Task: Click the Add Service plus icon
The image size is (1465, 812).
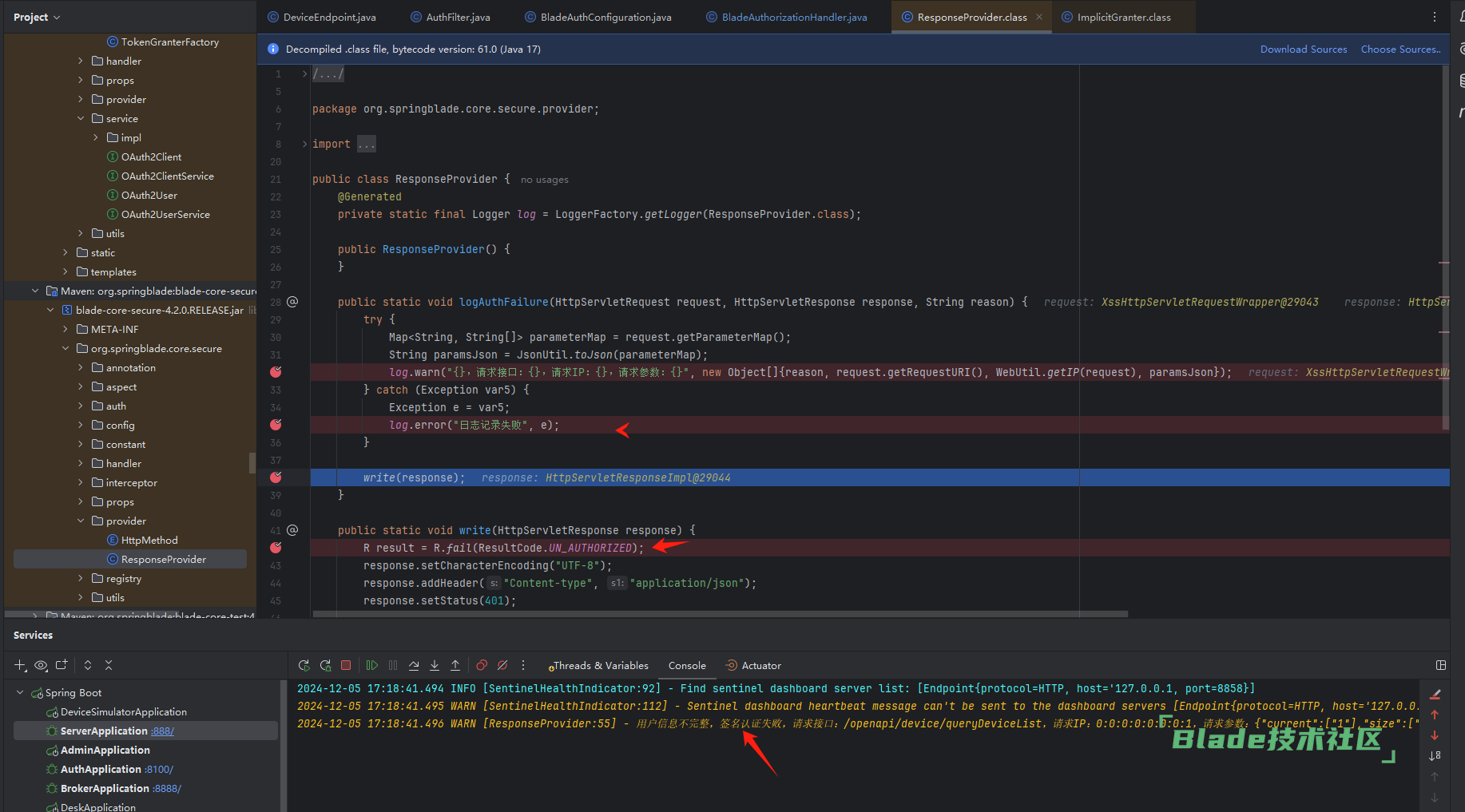Action: [20, 665]
